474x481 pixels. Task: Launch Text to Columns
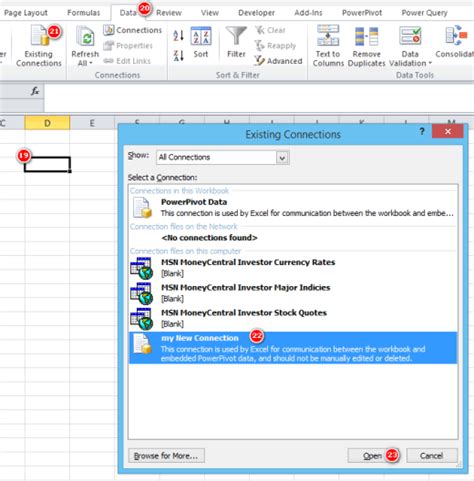coord(328,46)
